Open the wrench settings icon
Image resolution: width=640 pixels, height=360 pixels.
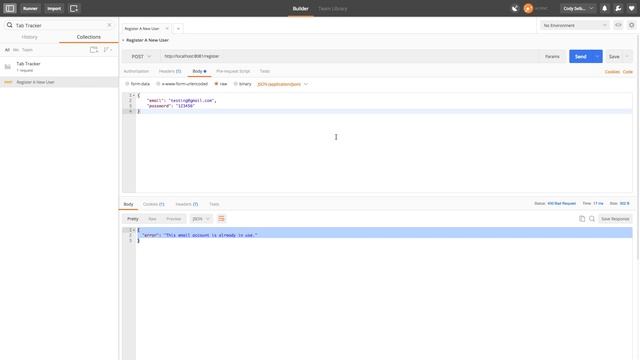[x=618, y=9]
